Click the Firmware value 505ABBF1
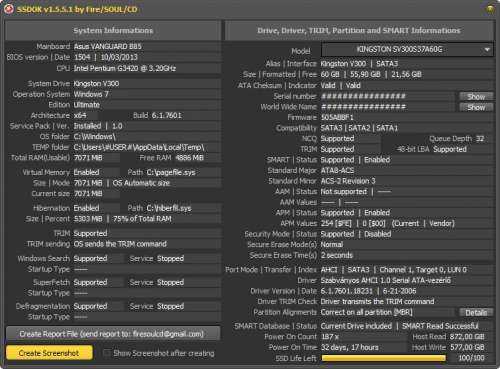Screen dimensions: 500x369 coord(337,117)
